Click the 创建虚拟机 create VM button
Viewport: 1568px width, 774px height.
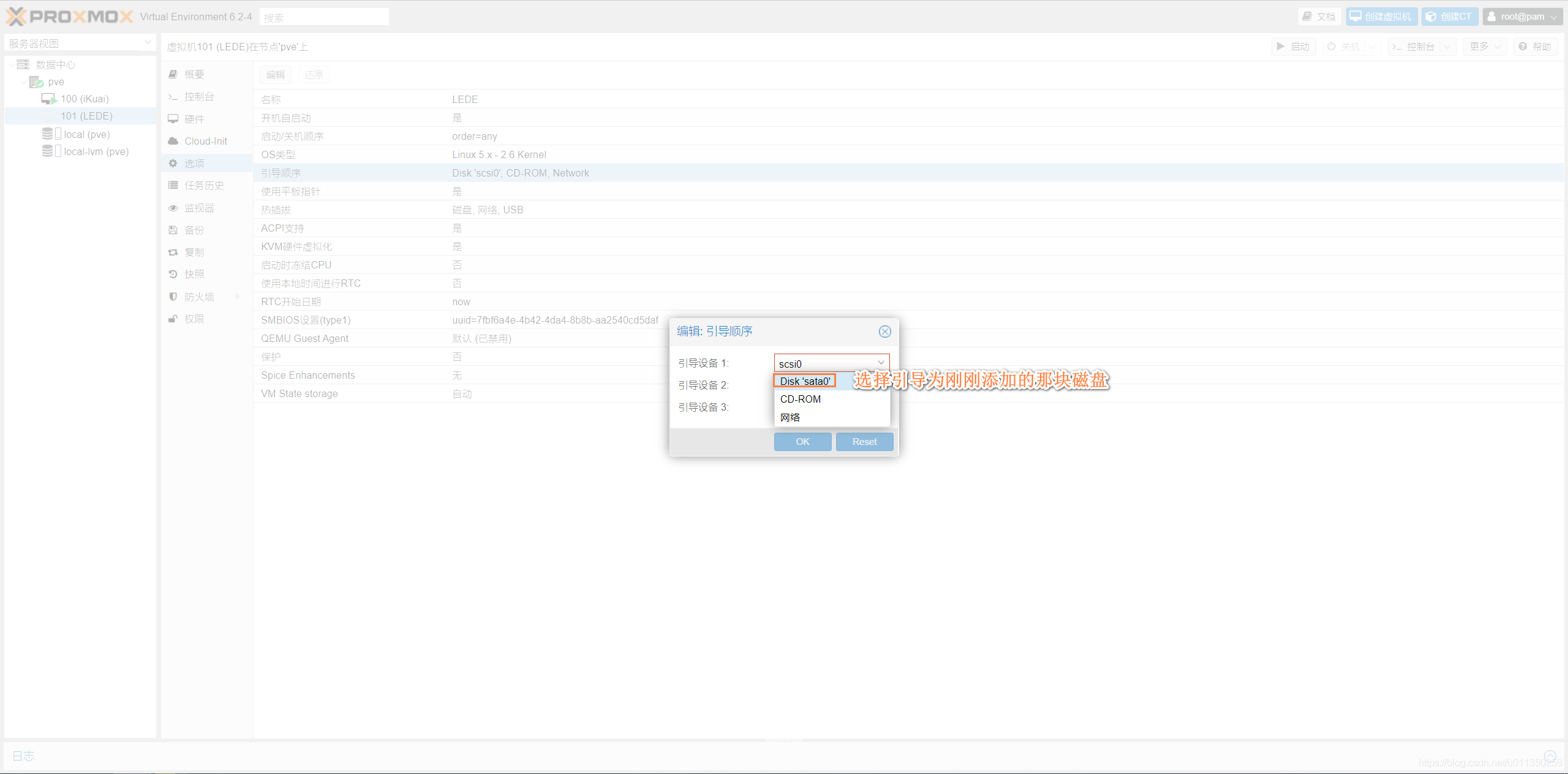[1381, 17]
